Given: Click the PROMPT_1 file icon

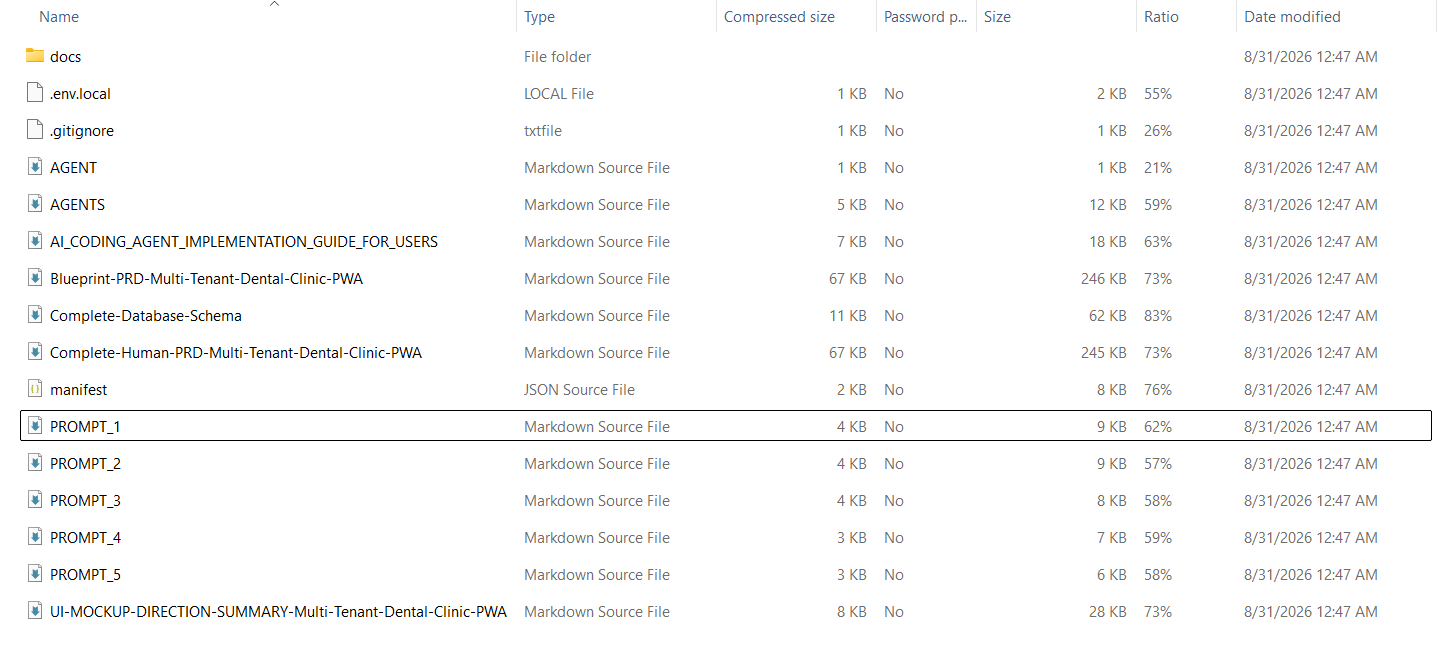Looking at the screenshot, I should pos(35,426).
